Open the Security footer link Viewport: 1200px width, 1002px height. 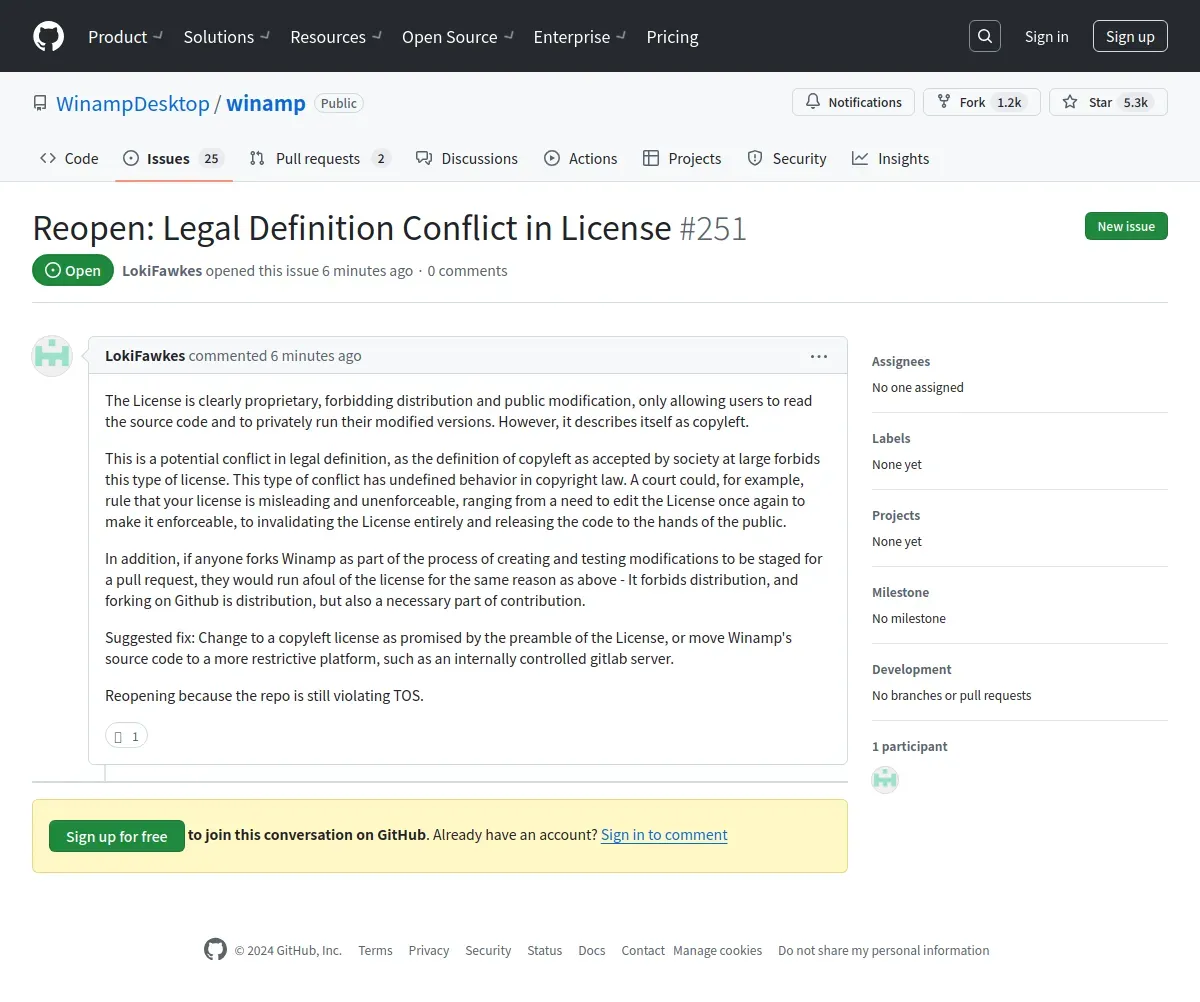tap(488, 951)
